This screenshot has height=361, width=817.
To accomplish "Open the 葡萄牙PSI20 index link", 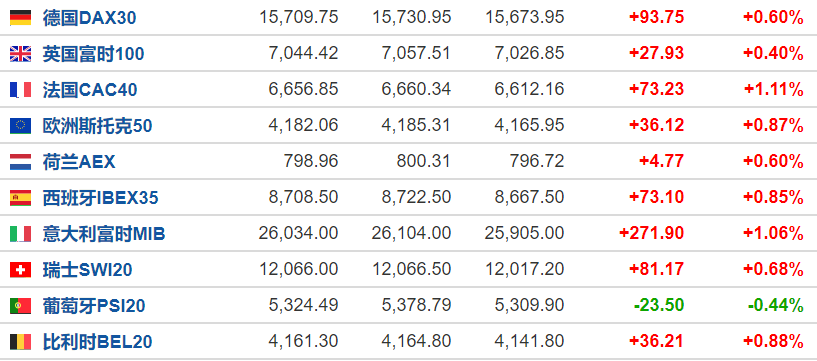I will pyautogui.click(x=94, y=306).
